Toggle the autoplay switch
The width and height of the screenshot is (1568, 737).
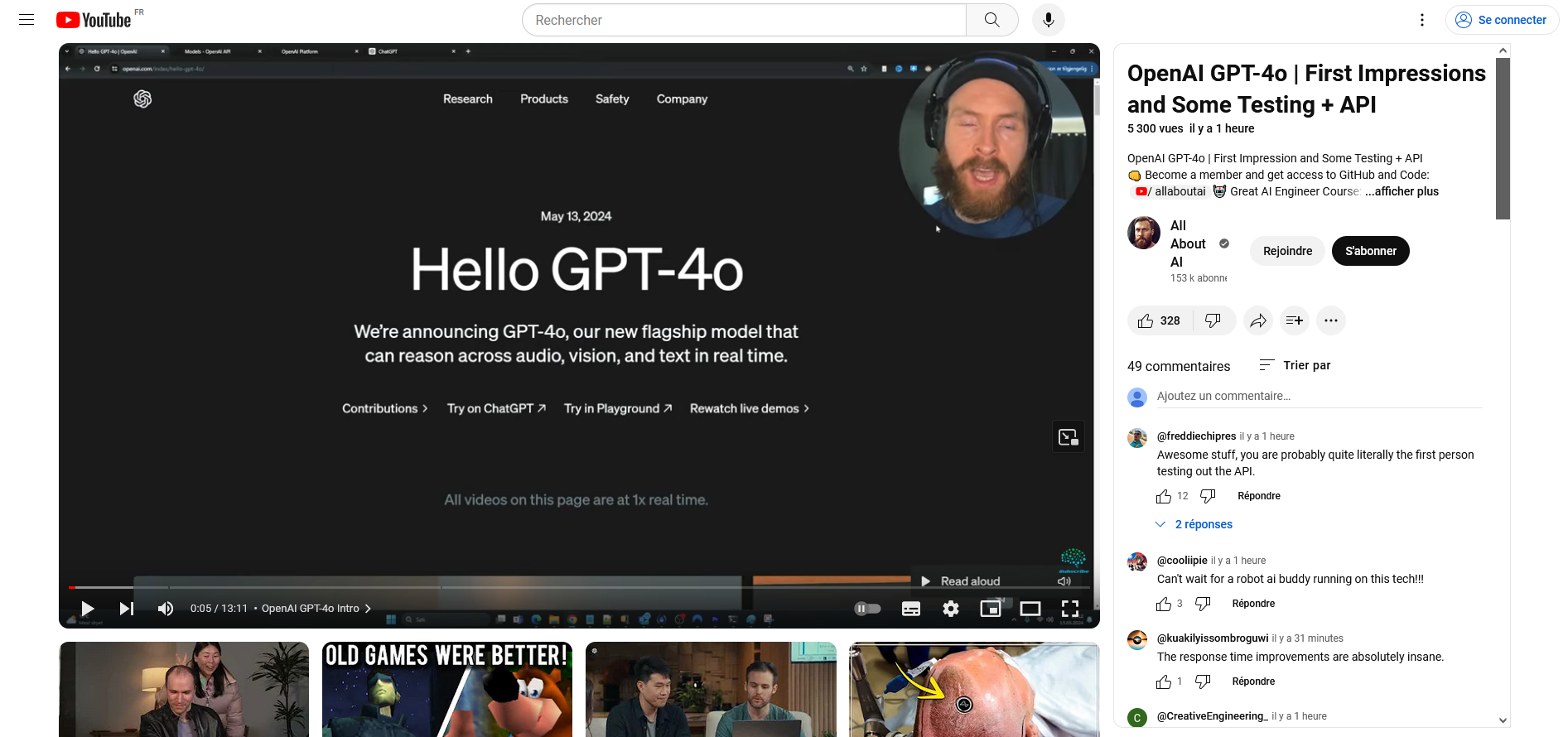867,609
